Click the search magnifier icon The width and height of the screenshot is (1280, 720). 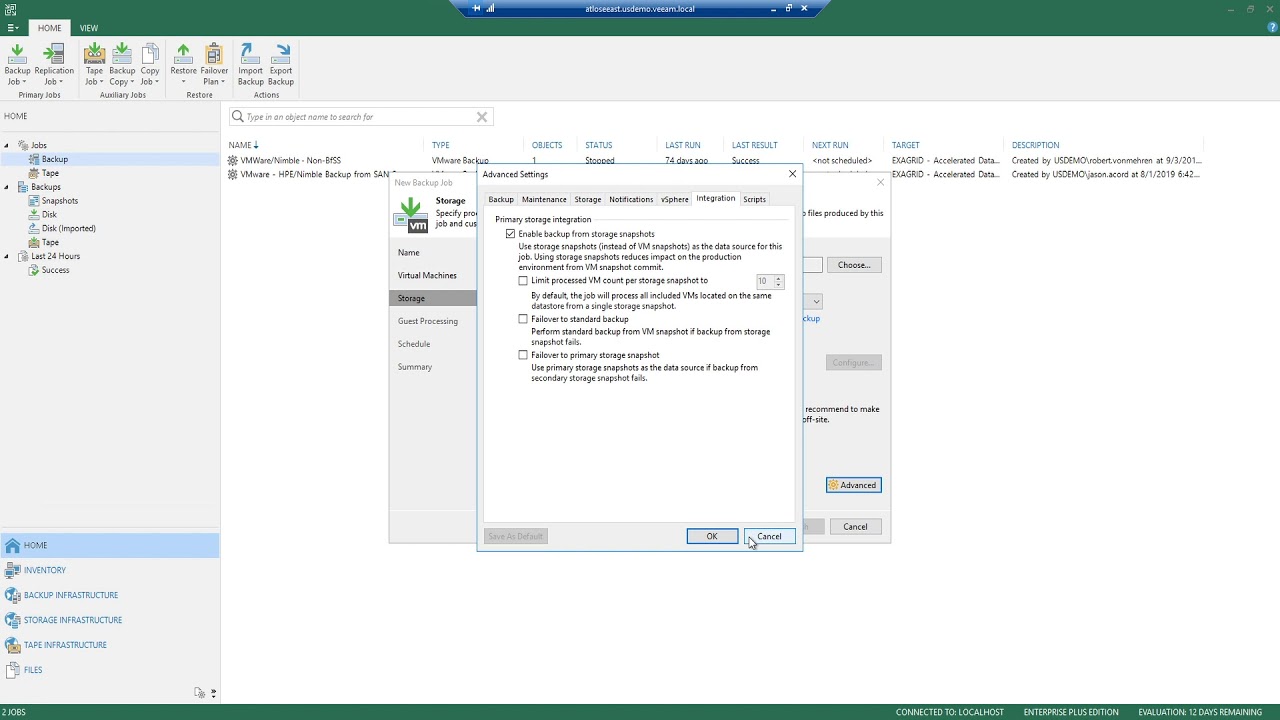[x=238, y=117]
